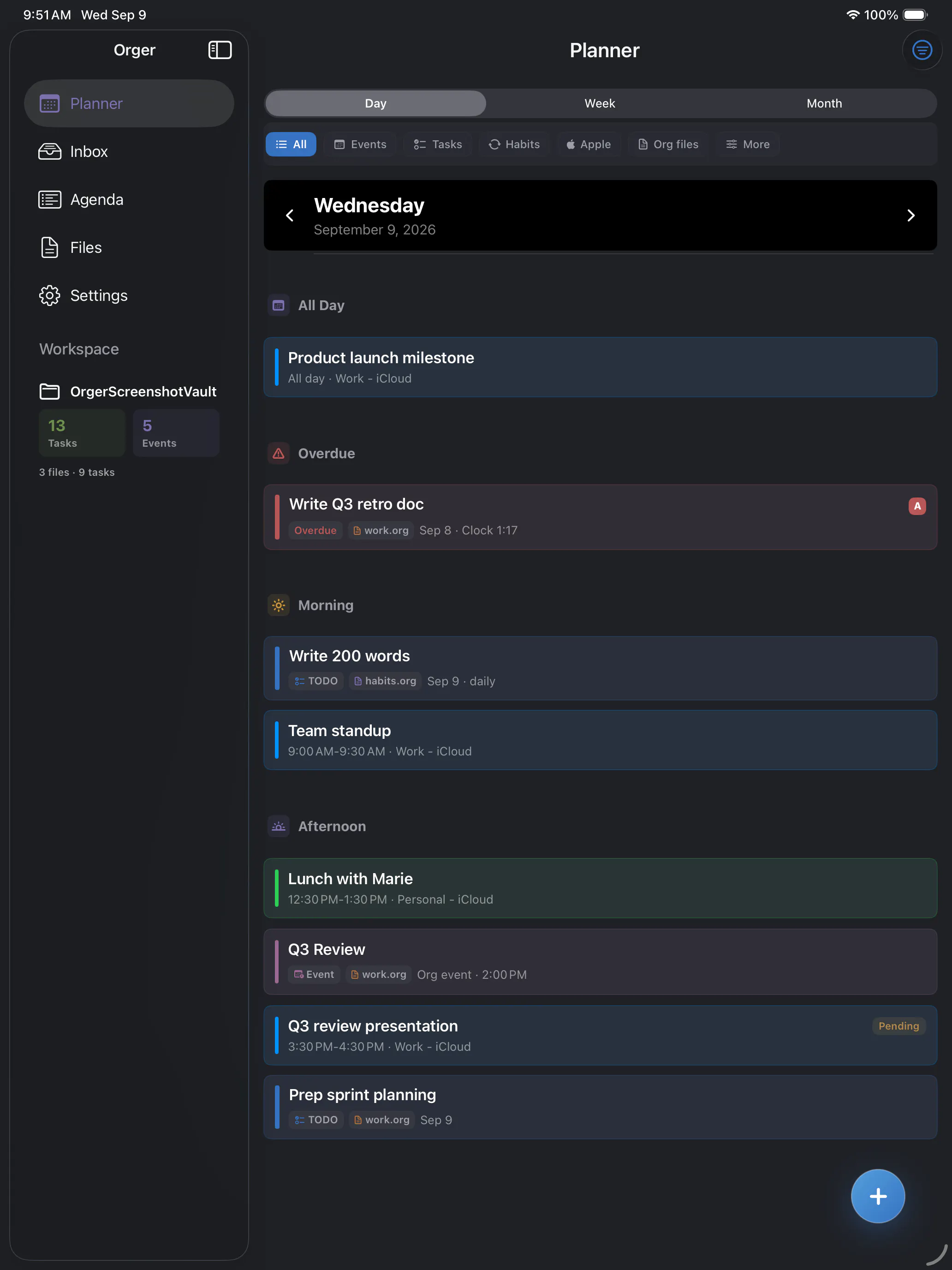This screenshot has height=1270, width=952.
Task: Open Write 200 words habit
Action: [600, 668]
